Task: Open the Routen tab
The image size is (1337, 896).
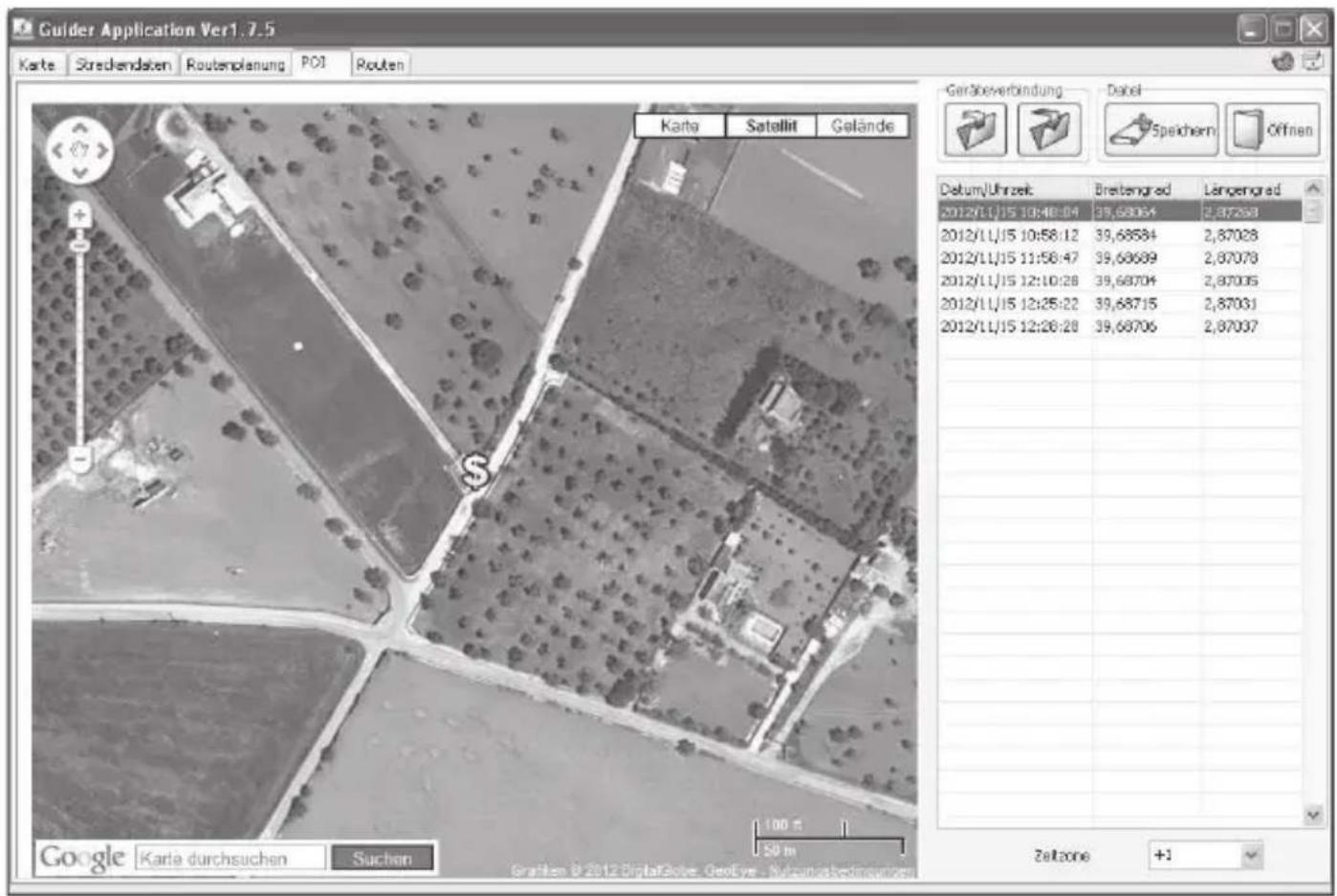Action: pos(380,64)
